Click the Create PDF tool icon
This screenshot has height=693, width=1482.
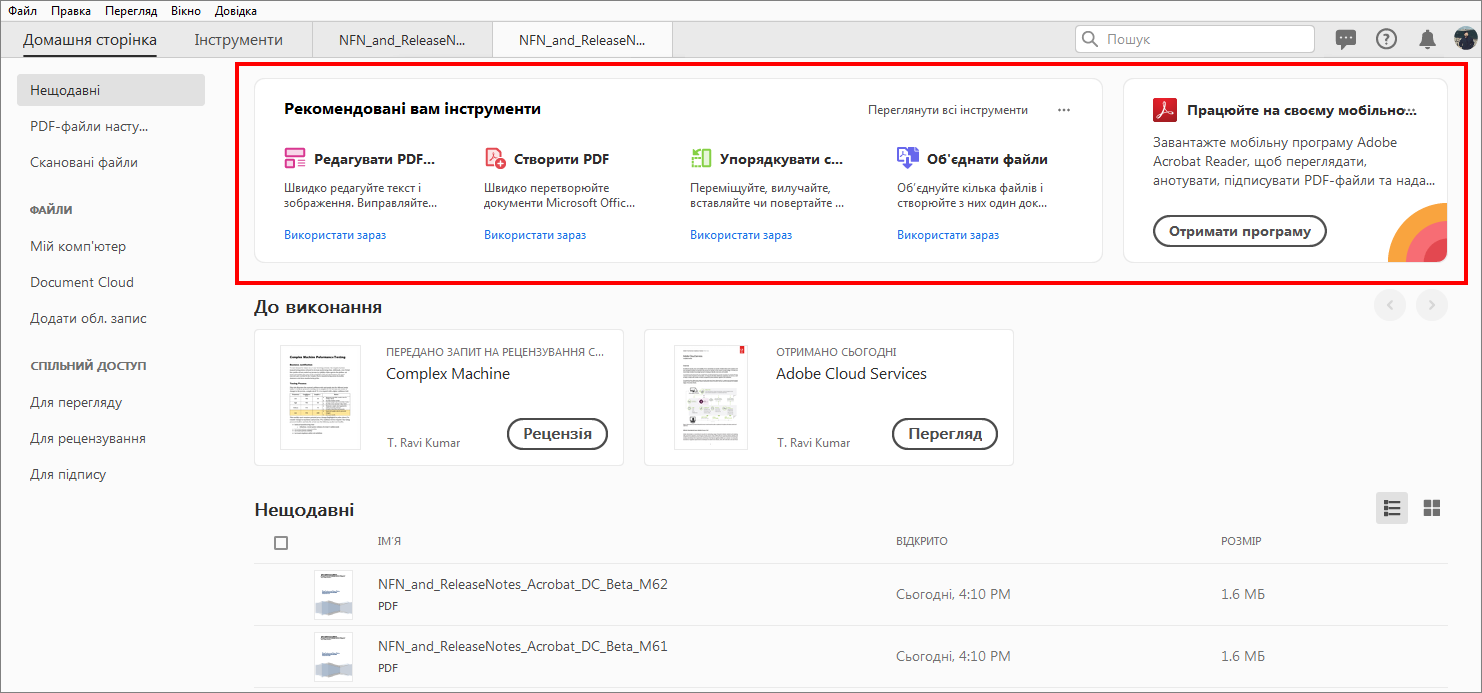point(495,158)
